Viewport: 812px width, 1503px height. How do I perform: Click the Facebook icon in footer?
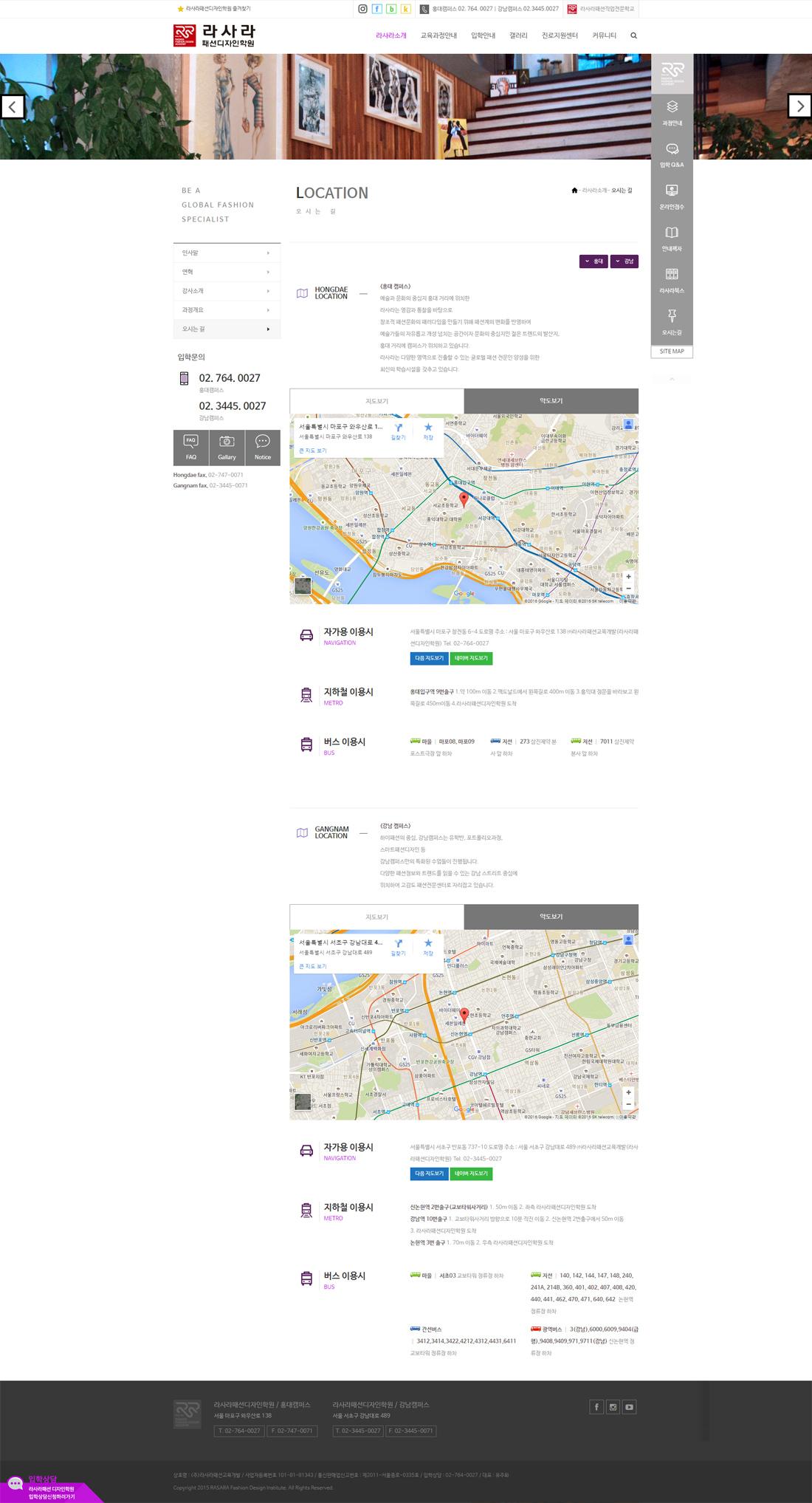tap(596, 1407)
